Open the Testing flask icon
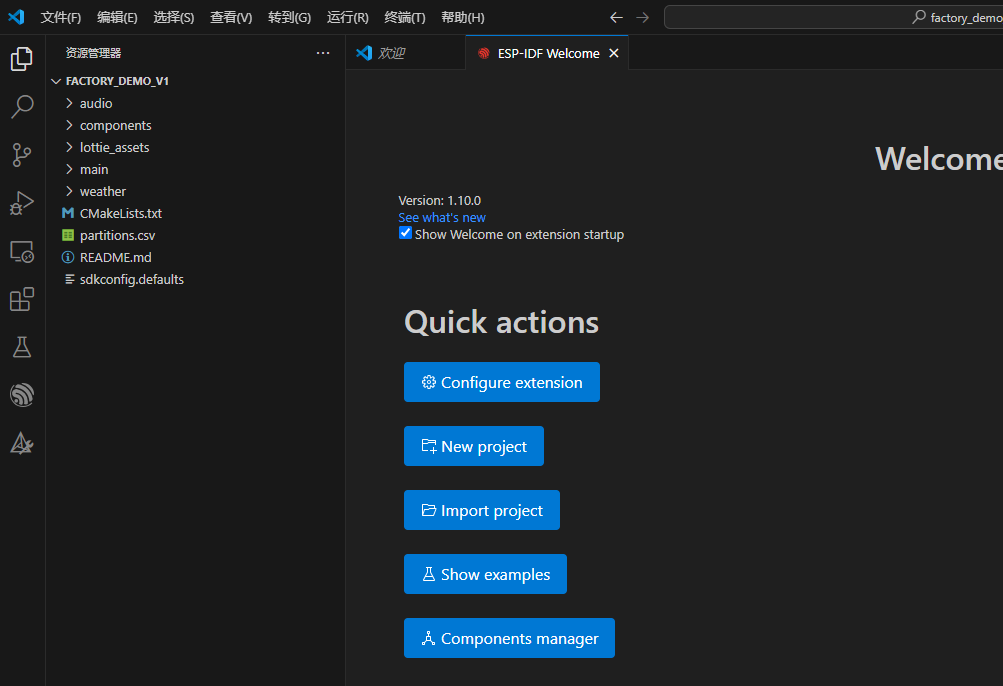Screen dimensions: 1003x686 click(22, 347)
